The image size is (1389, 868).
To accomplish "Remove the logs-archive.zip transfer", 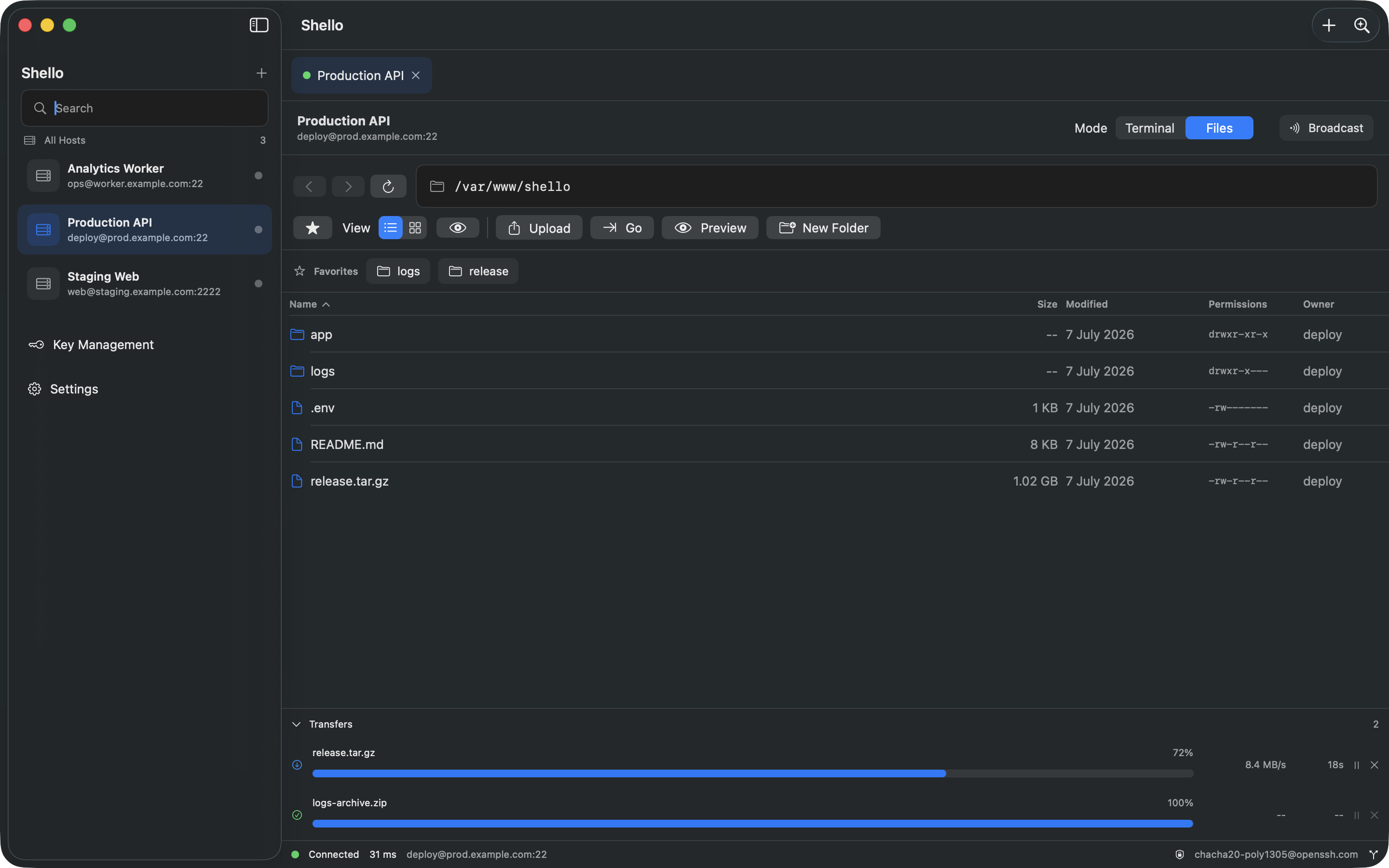I will pyautogui.click(x=1374, y=815).
